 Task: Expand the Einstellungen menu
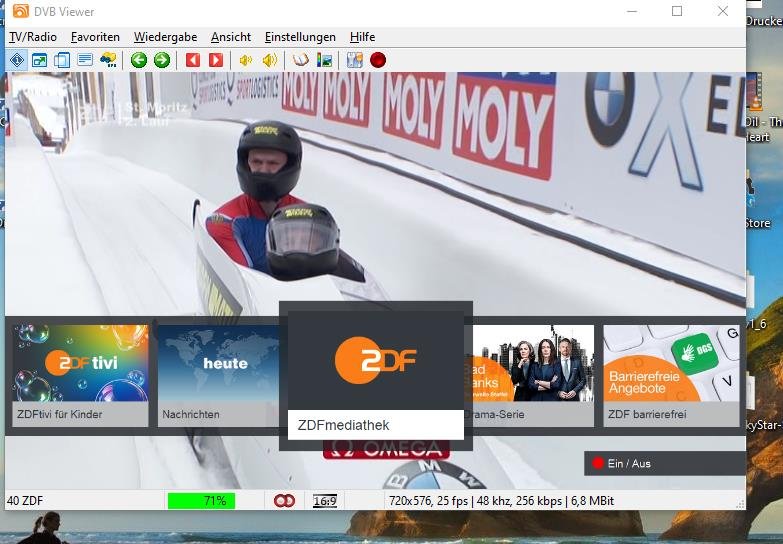tap(300, 37)
